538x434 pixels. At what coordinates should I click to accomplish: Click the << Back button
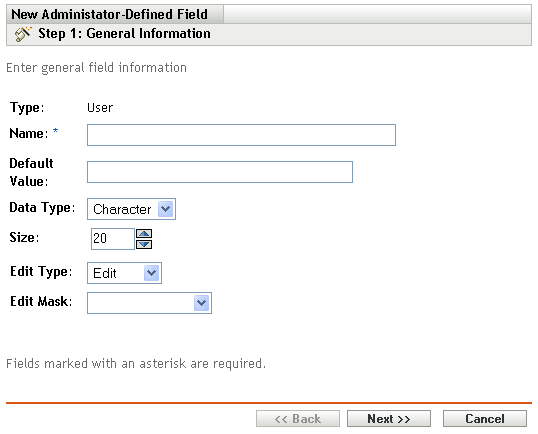298,419
